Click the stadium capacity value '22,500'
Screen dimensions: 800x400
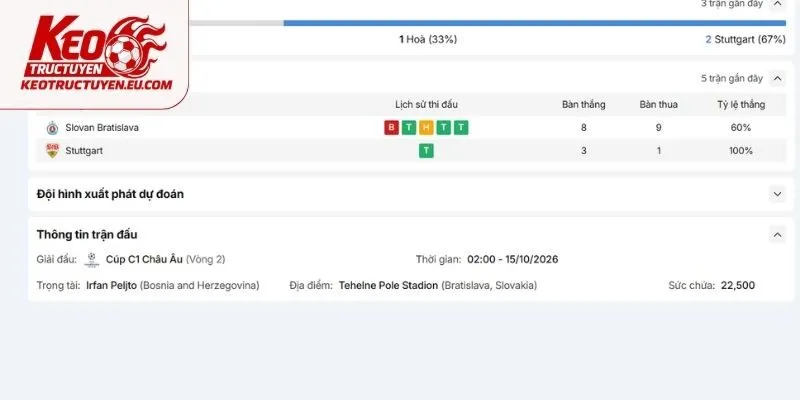point(738,285)
